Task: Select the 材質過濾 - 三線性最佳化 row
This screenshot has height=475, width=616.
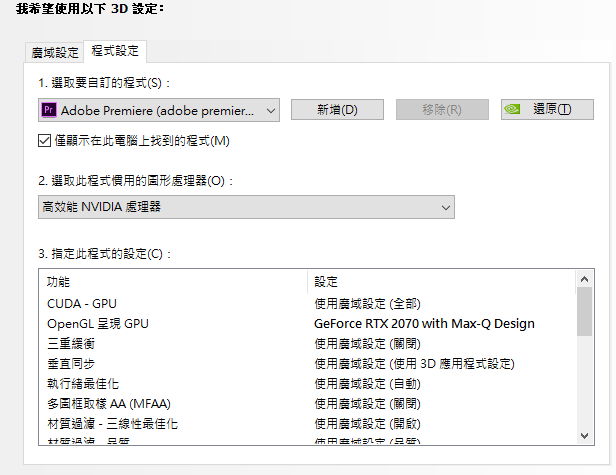Action: [x=307, y=424]
